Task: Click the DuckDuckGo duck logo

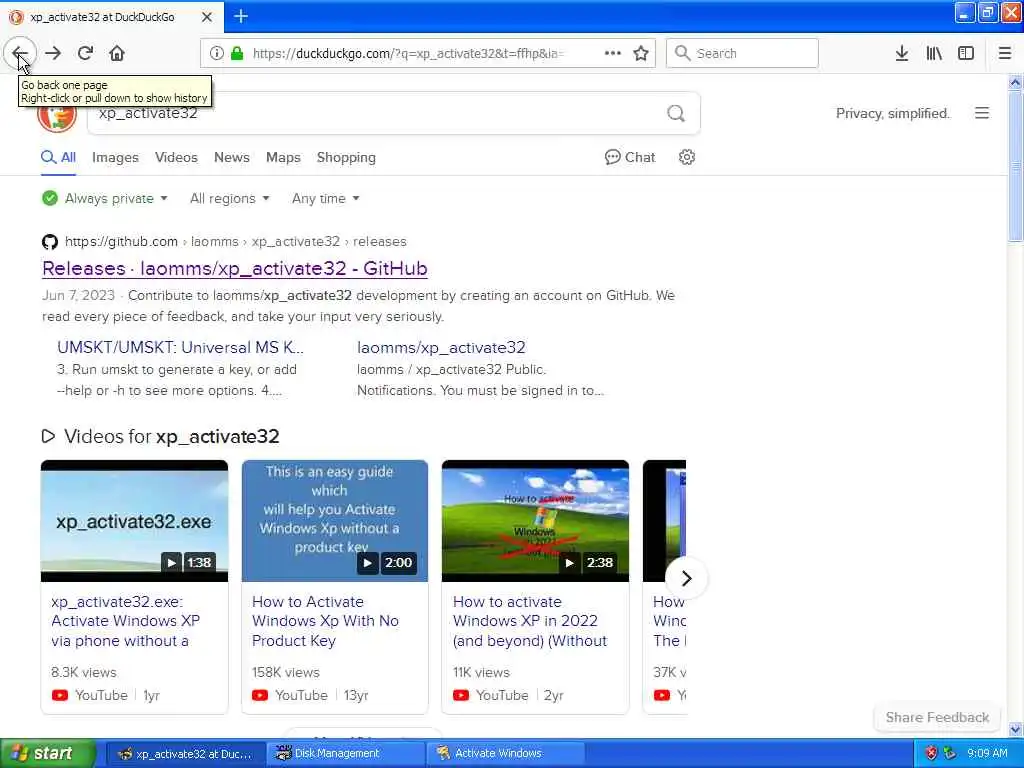Action: tap(57, 115)
